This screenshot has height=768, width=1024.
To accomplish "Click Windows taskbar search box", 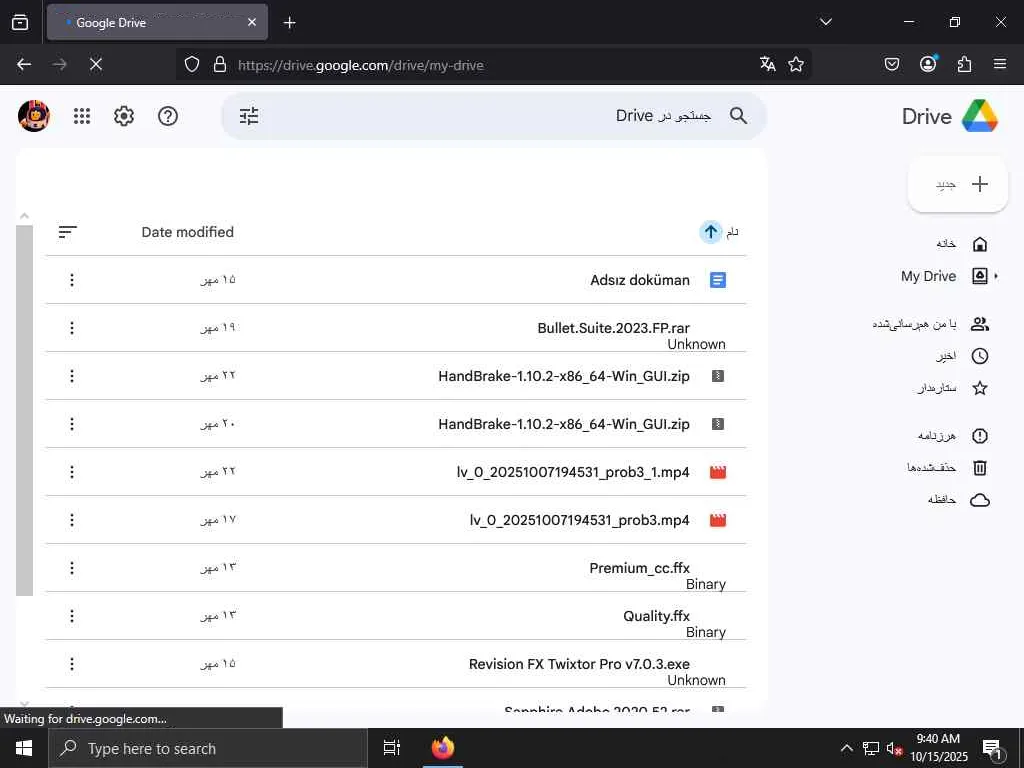I will coord(208,748).
